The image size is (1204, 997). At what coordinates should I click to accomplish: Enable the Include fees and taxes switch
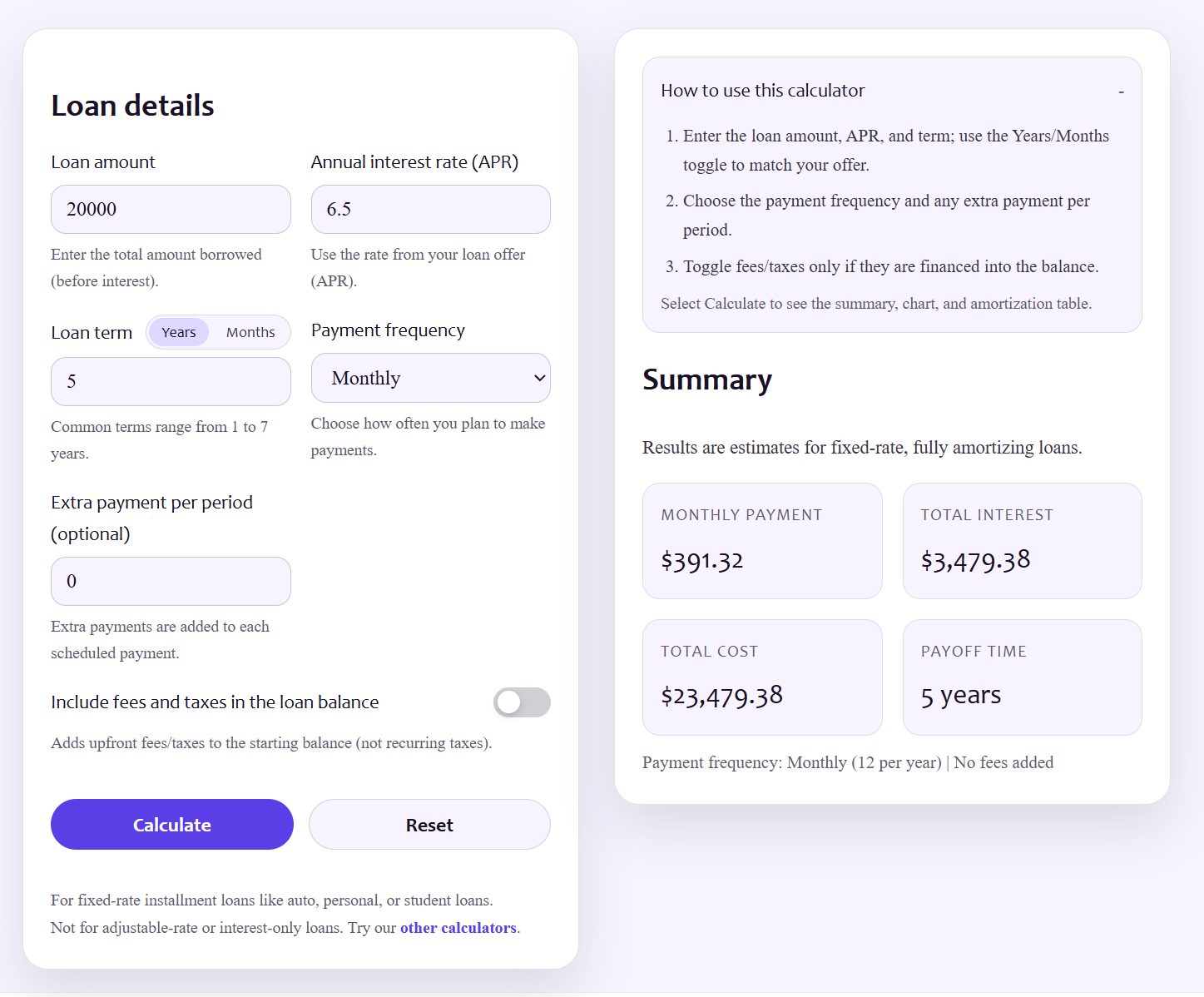pyautogui.click(x=522, y=702)
